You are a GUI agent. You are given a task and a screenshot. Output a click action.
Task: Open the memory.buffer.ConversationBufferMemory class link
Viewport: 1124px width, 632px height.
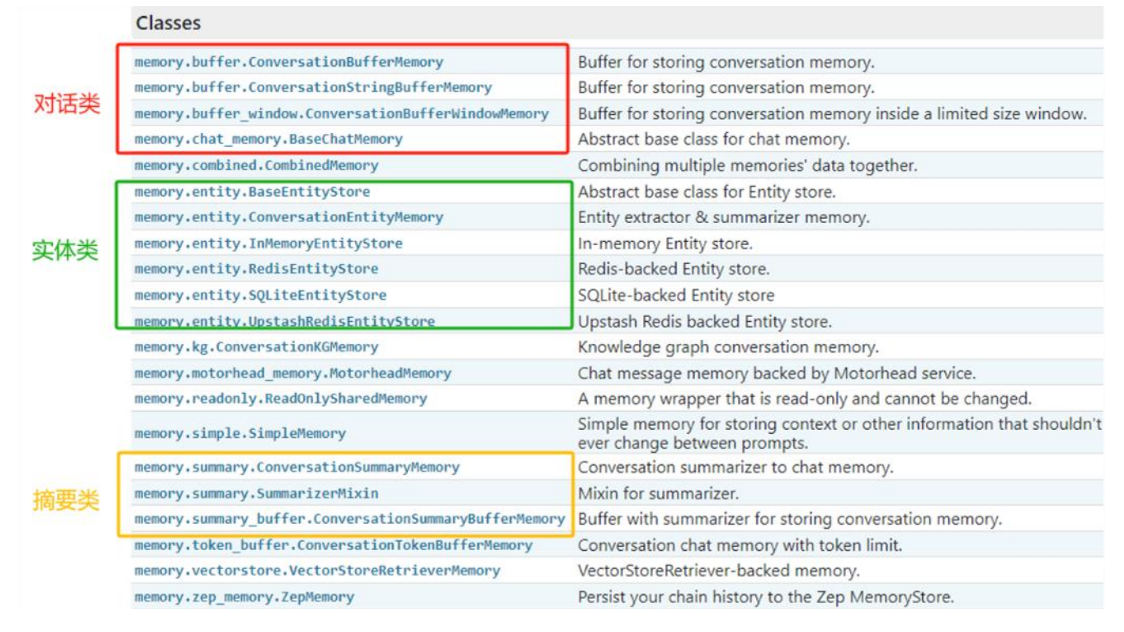pyautogui.click(x=288, y=62)
